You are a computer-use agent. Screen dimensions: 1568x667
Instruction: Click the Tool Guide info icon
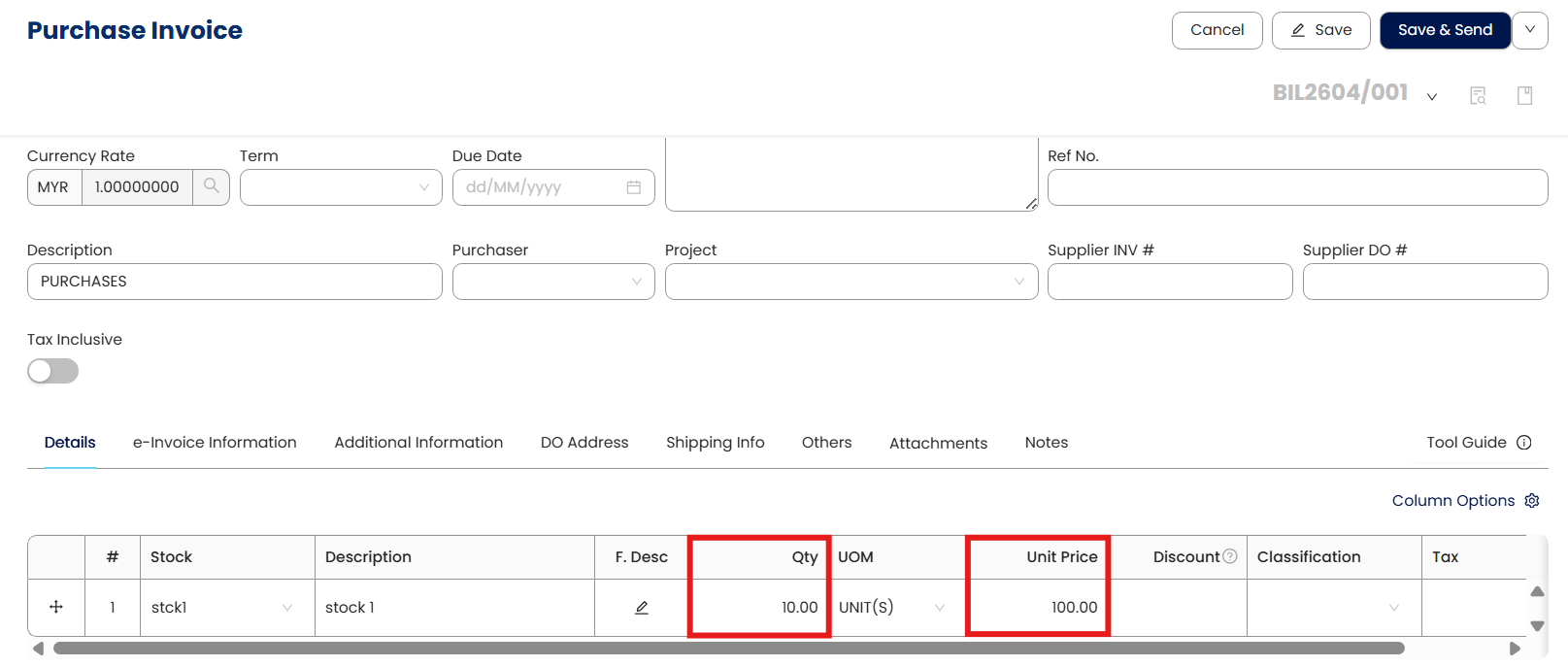(1524, 443)
